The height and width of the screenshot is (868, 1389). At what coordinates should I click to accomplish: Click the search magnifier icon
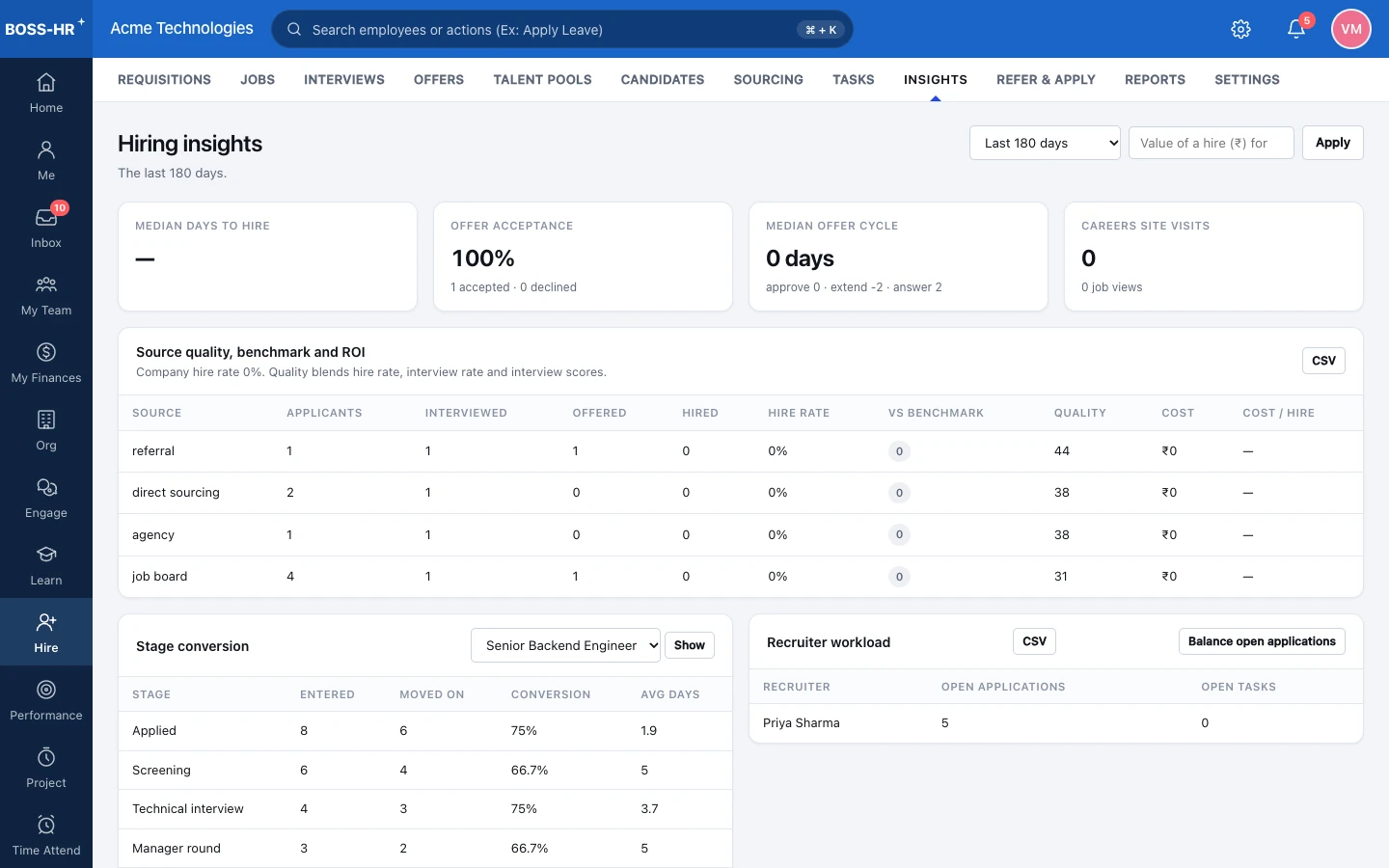294,29
